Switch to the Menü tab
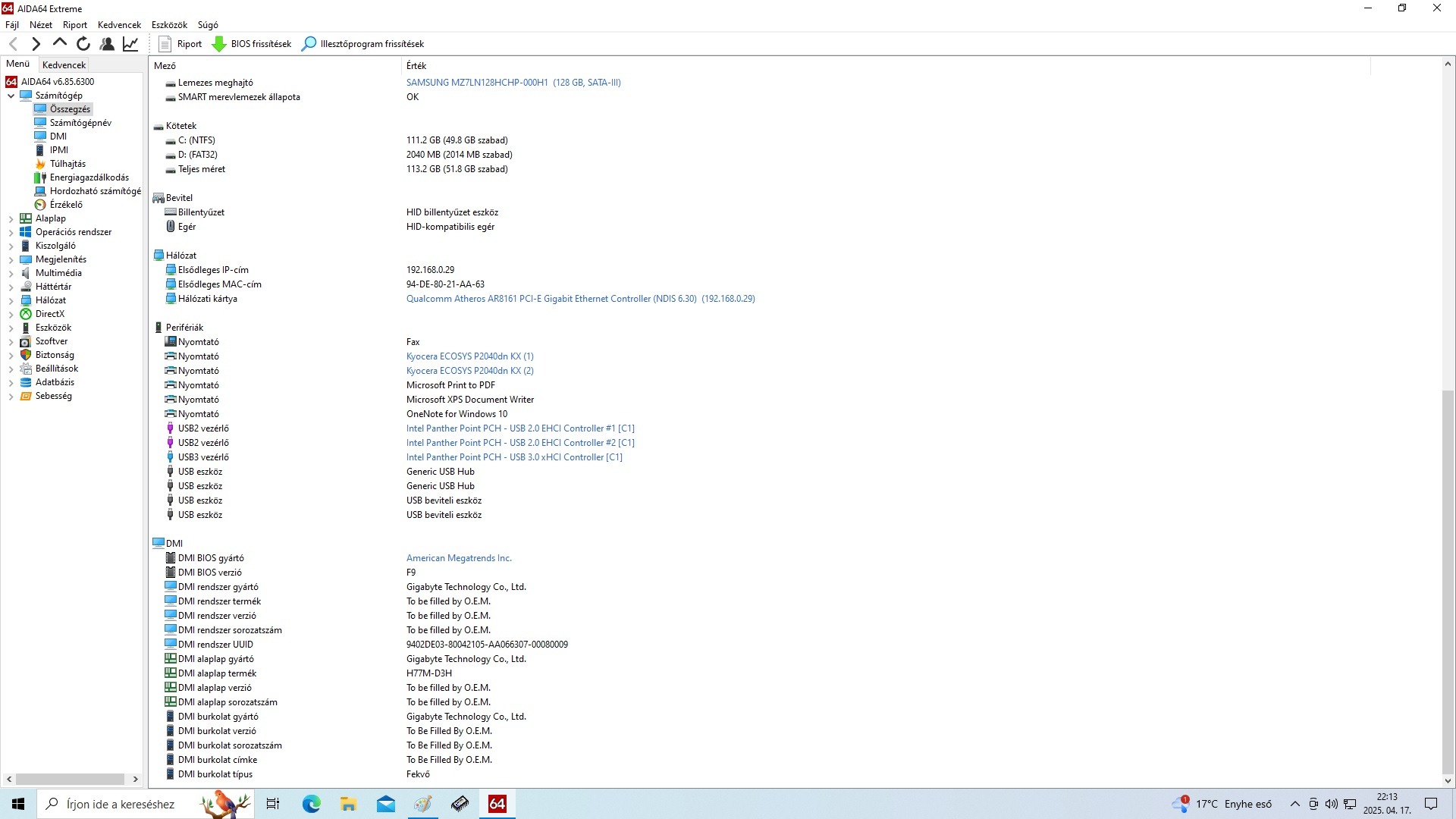1456x819 pixels. (18, 64)
